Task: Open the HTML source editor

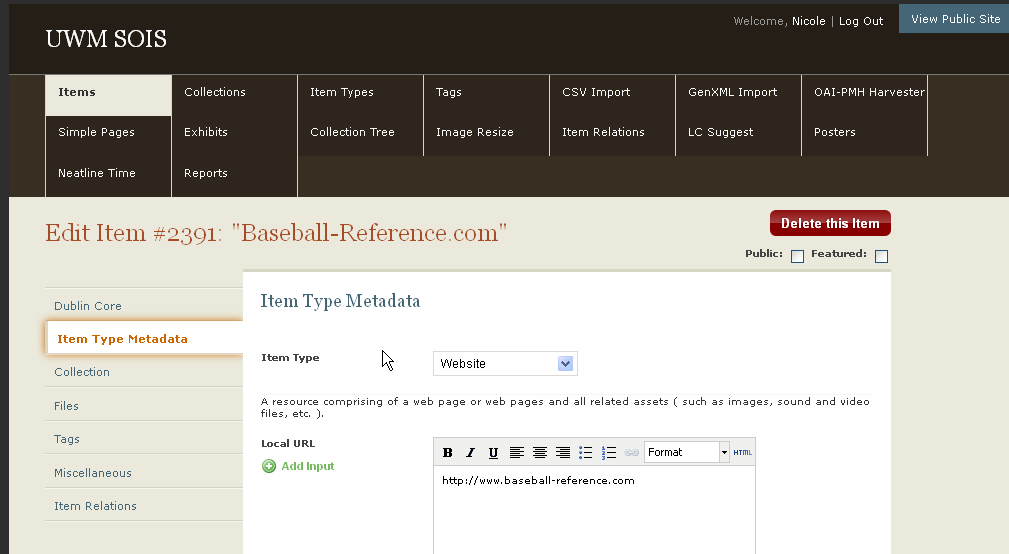Action: (743, 453)
